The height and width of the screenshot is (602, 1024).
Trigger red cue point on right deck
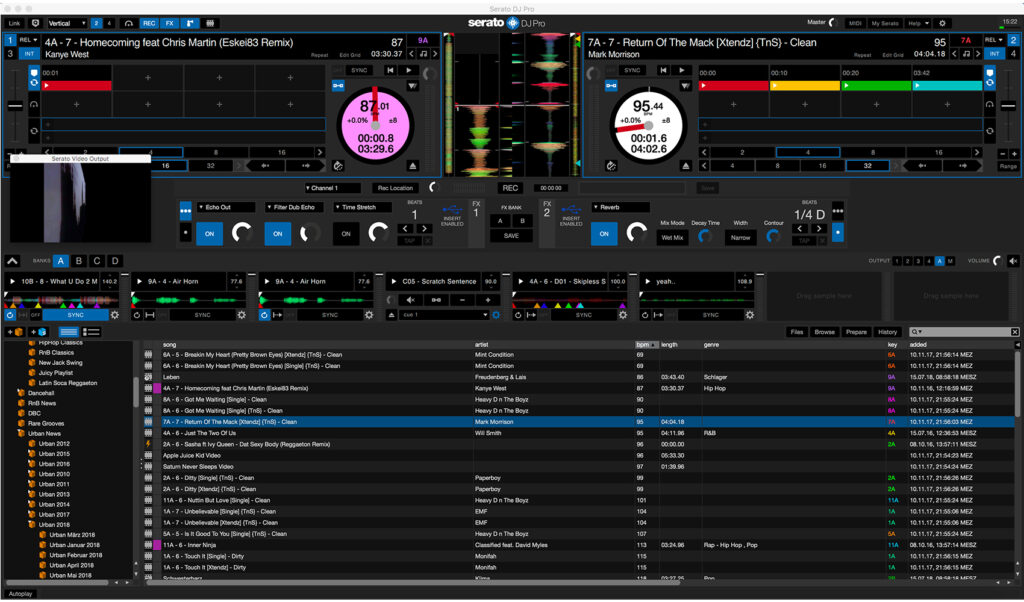[x=733, y=86]
